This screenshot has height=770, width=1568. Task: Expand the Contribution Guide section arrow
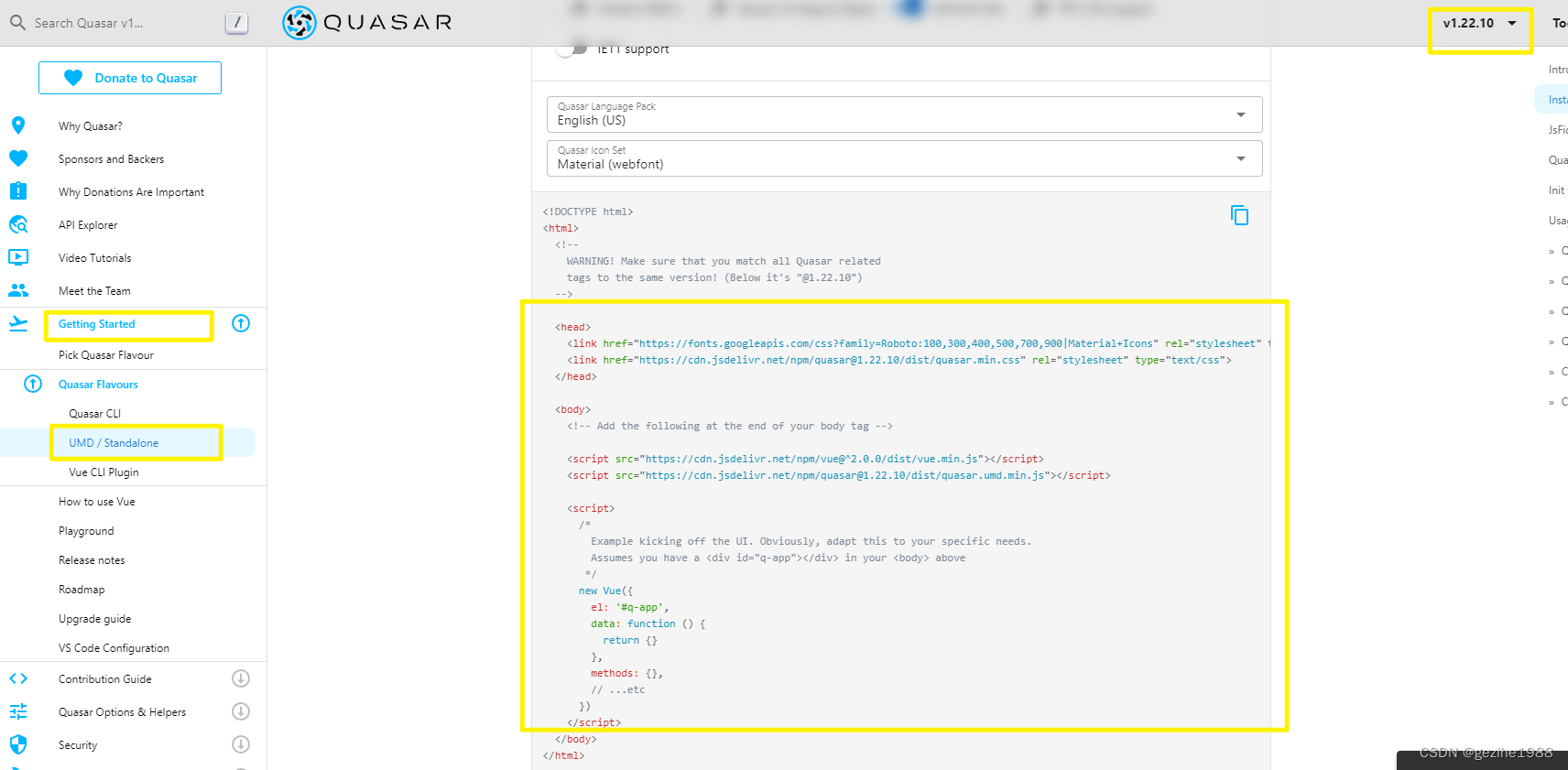click(x=241, y=678)
